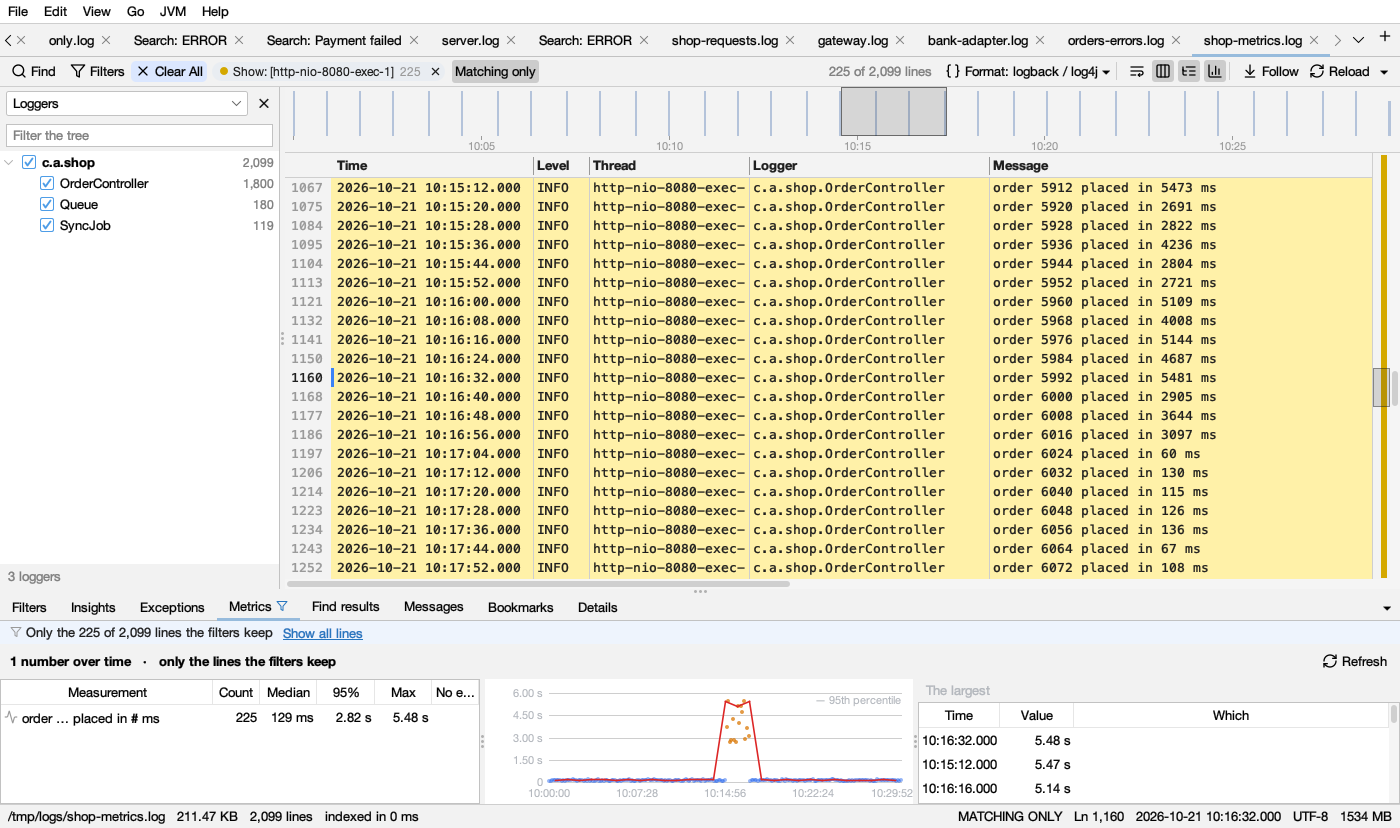Toggle the Matching only mode

coord(495,71)
